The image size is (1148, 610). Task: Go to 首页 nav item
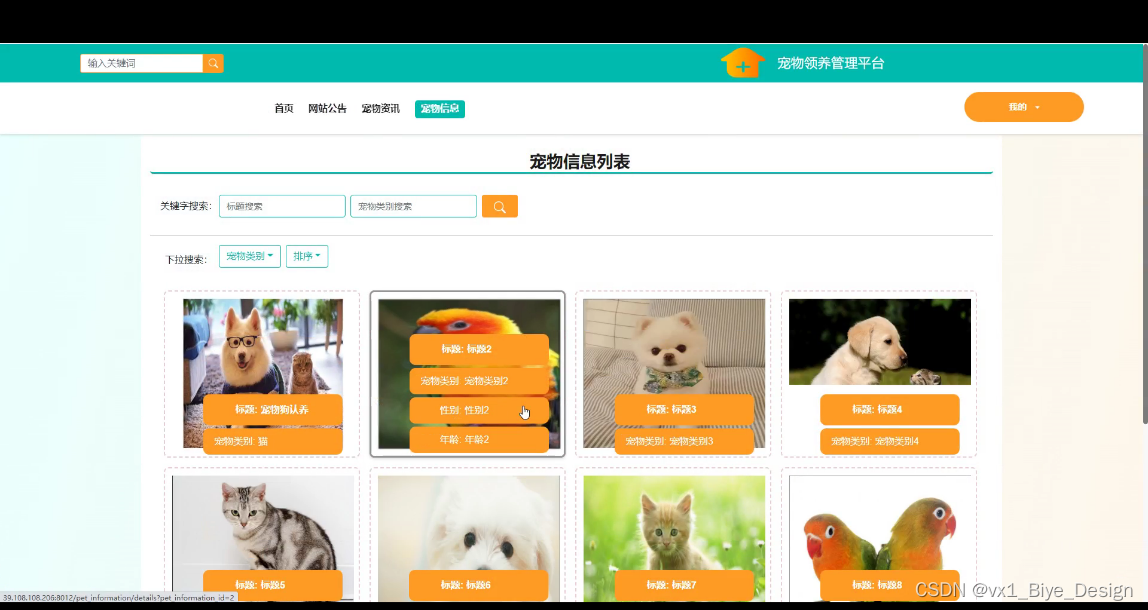[284, 108]
